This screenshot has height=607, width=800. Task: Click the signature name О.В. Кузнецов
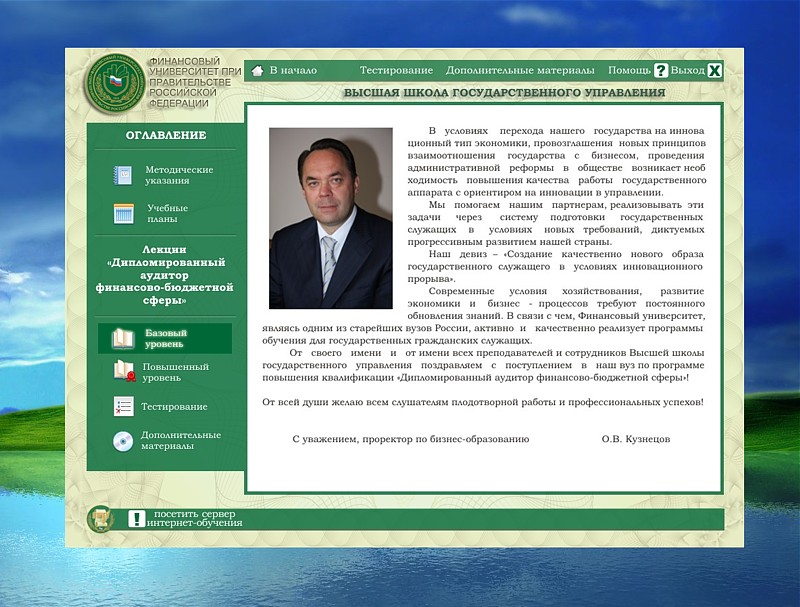click(x=636, y=439)
